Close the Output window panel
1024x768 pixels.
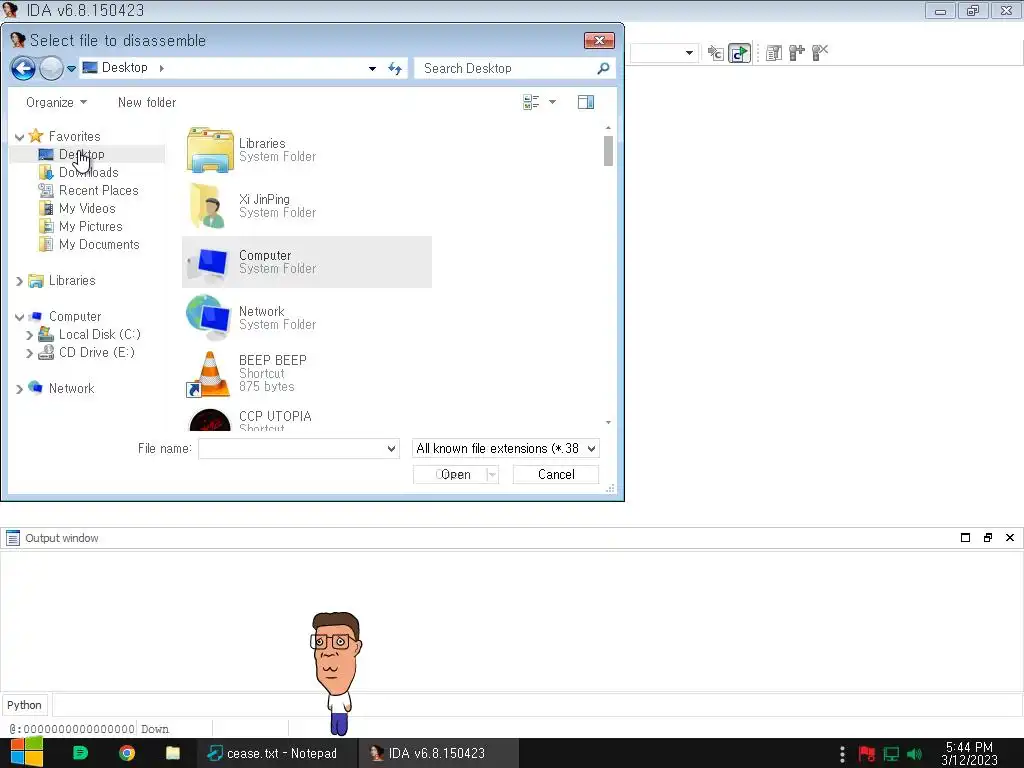tap(1010, 537)
